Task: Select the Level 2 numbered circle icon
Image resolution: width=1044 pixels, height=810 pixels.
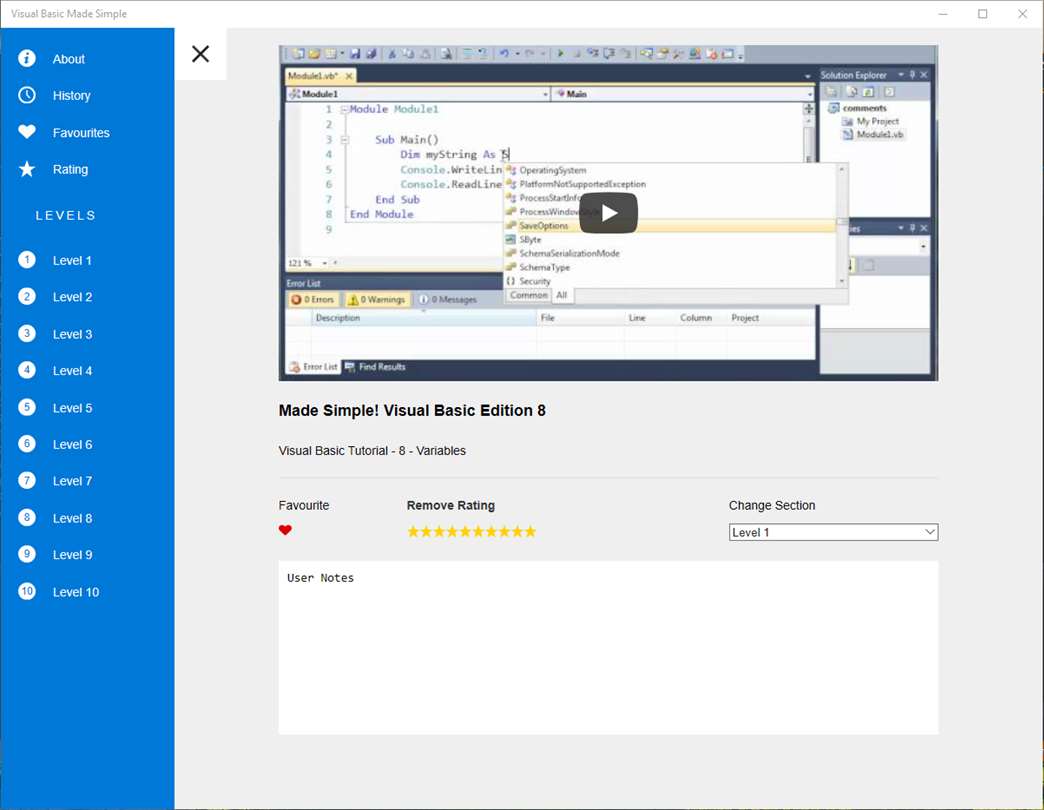Action: point(27,296)
